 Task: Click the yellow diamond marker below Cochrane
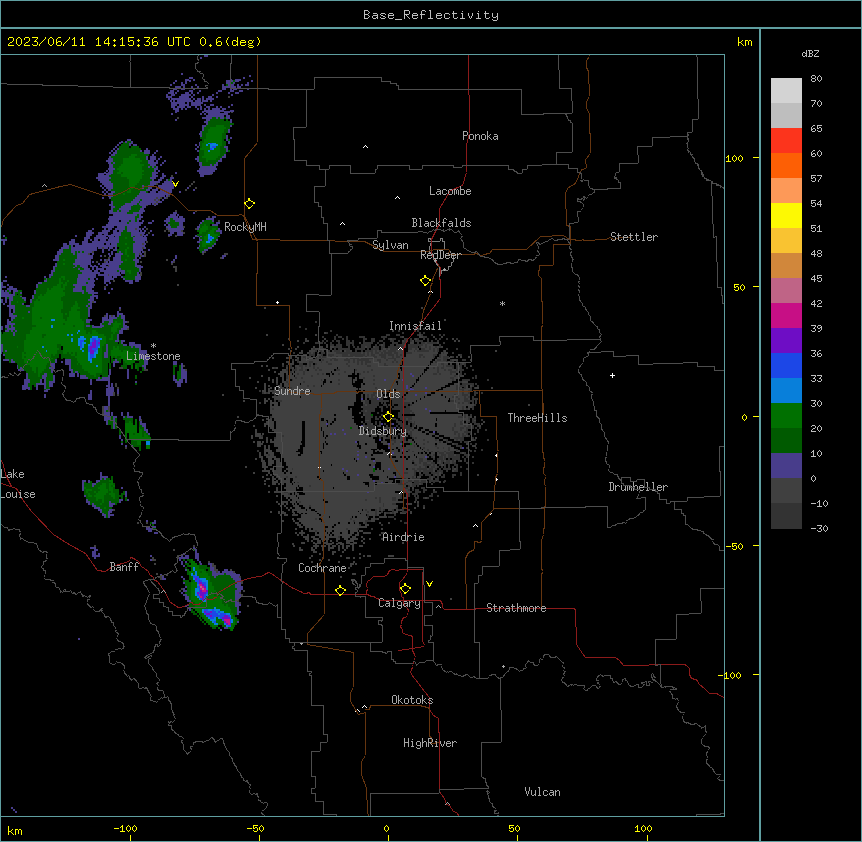340,590
